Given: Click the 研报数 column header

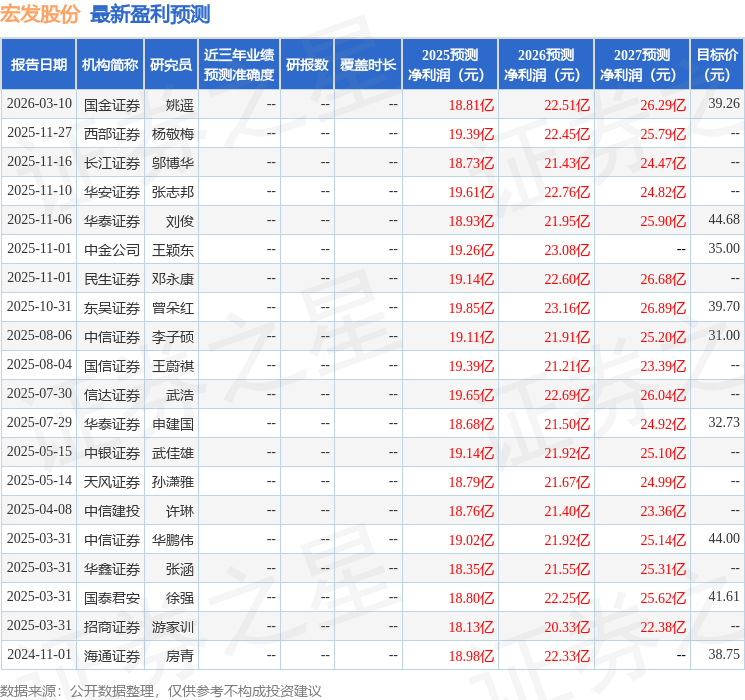Looking at the screenshot, I should pyautogui.click(x=307, y=65).
